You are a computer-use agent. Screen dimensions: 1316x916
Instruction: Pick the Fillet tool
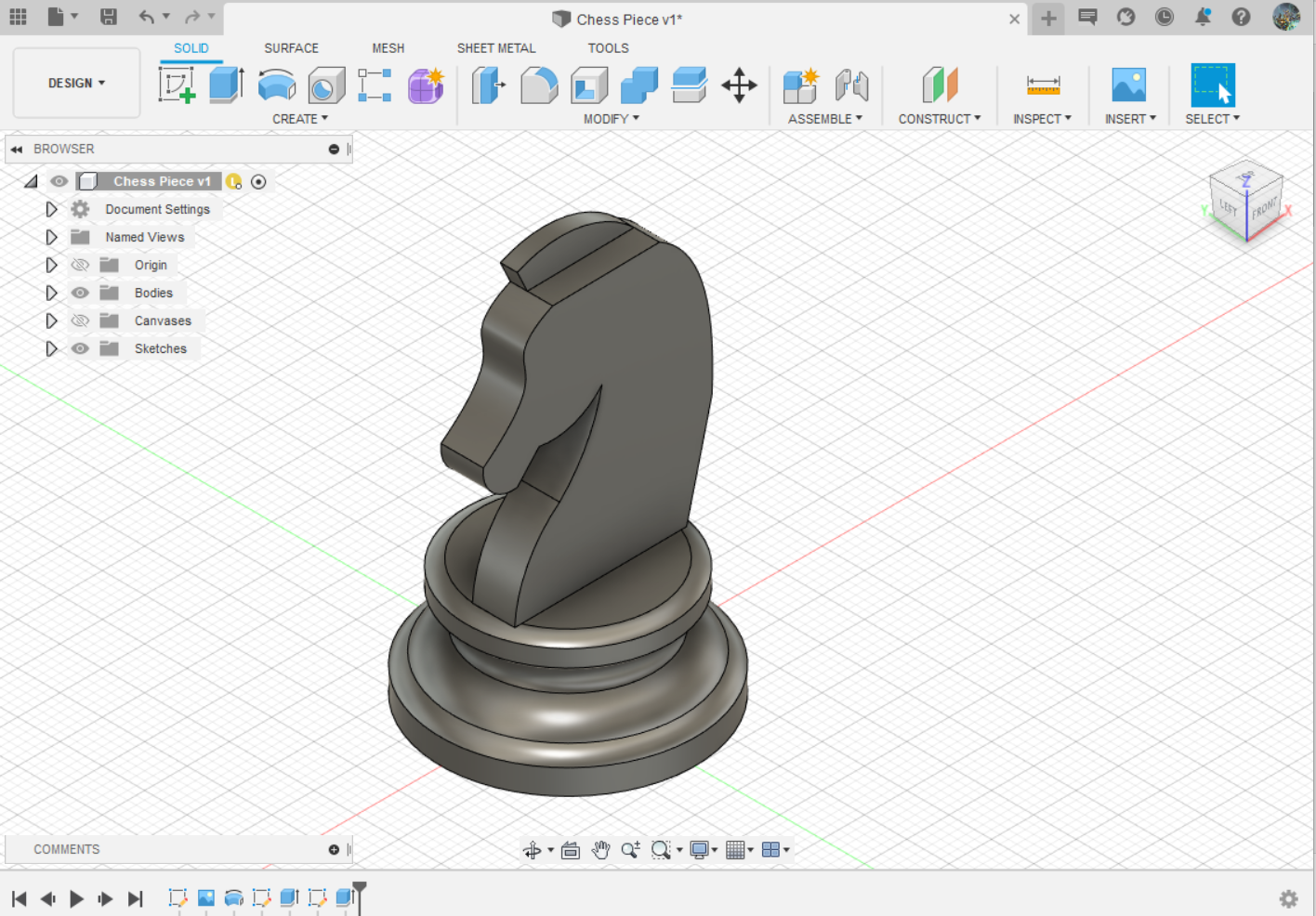[539, 85]
